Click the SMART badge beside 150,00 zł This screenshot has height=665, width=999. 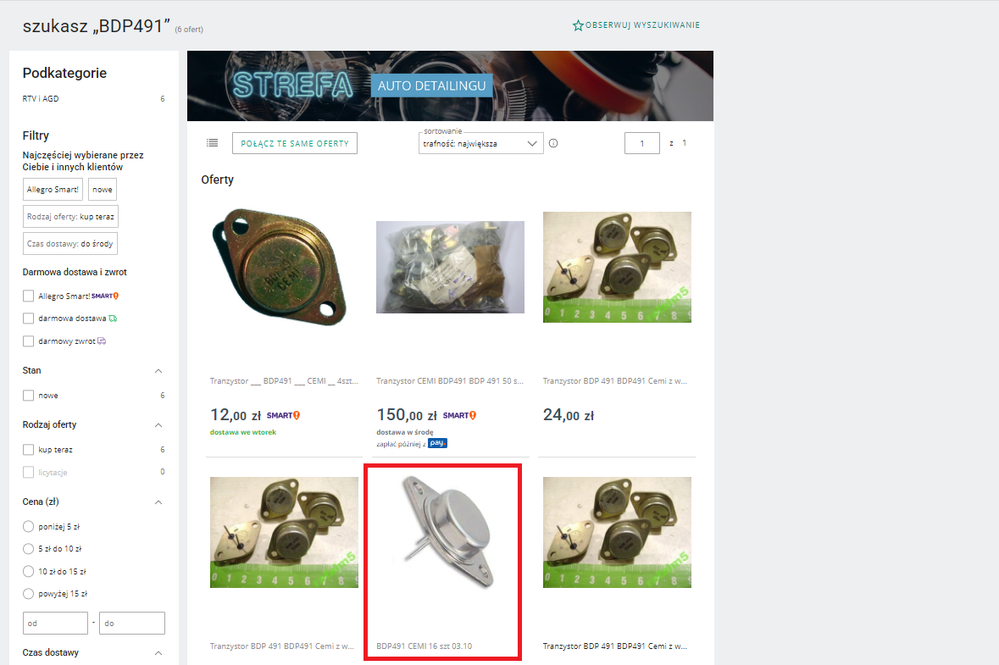[459, 415]
